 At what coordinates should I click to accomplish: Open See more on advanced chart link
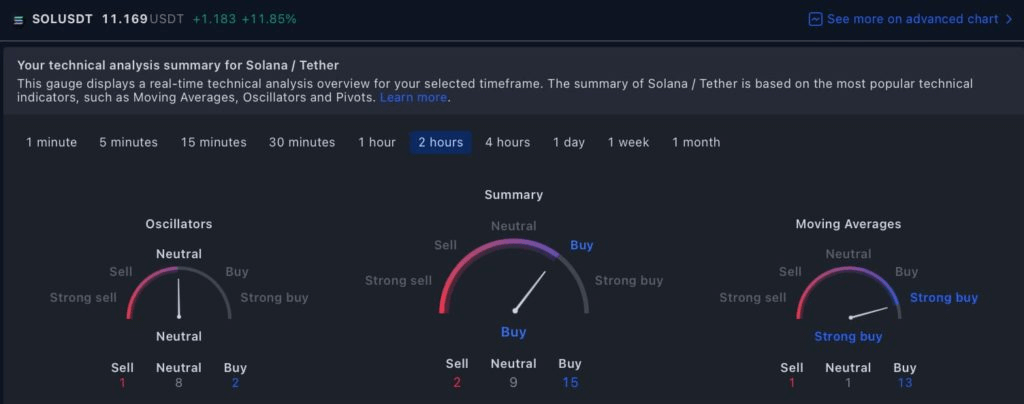pos(911,20)
